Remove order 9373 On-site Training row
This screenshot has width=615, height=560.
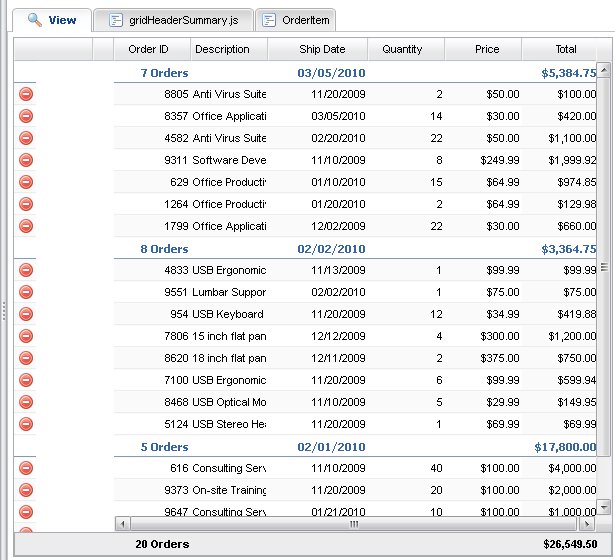point(26,490)
